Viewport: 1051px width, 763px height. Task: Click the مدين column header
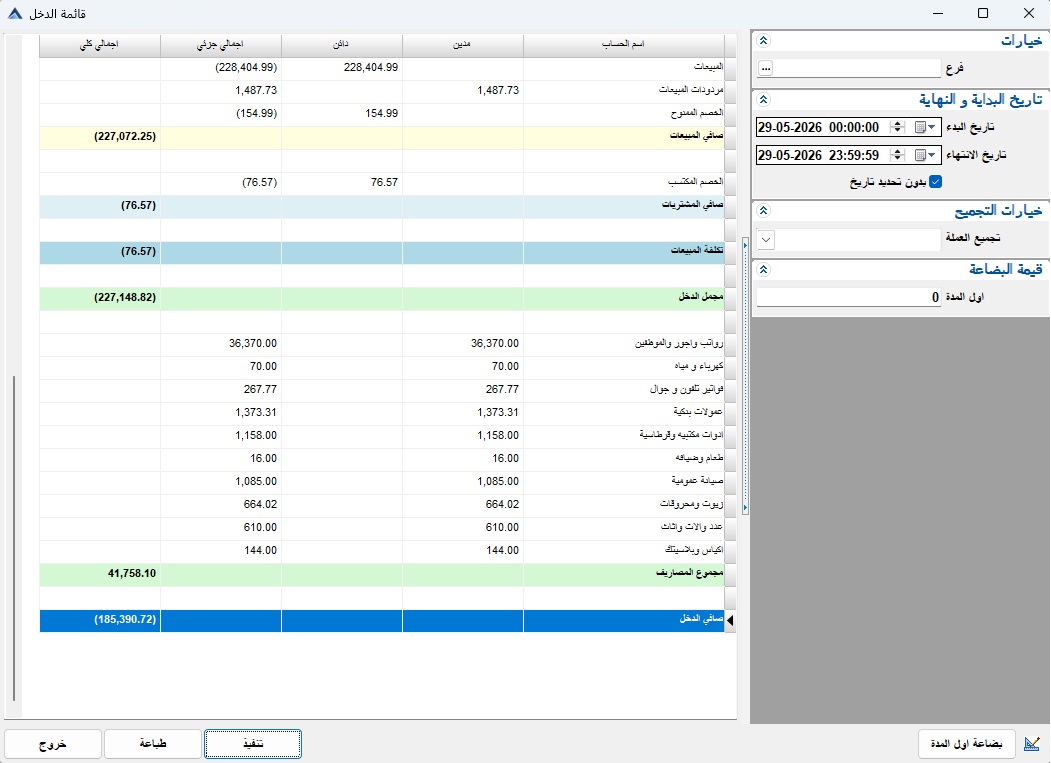click(462, 44)
